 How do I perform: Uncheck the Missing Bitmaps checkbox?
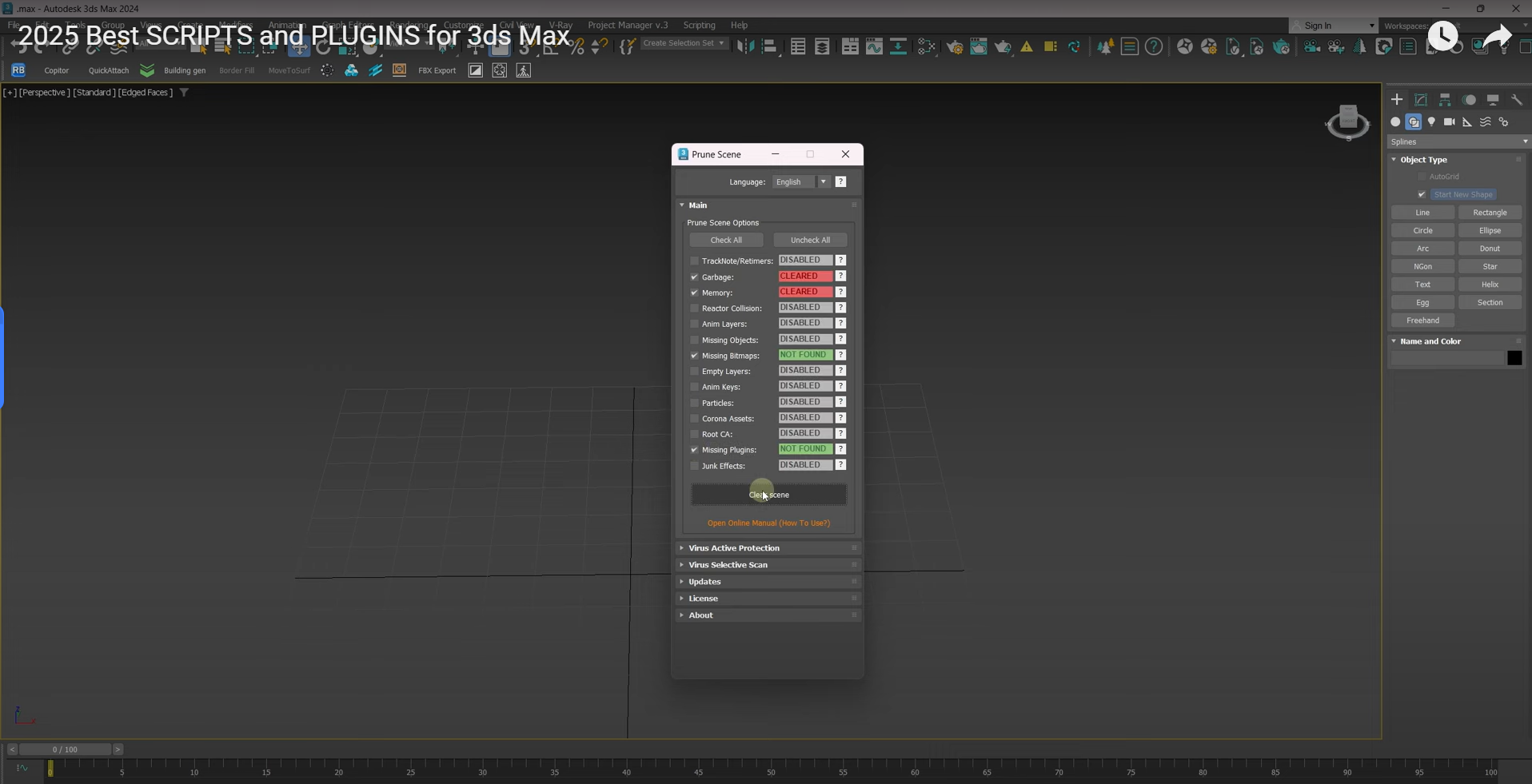tap(694, 356)
